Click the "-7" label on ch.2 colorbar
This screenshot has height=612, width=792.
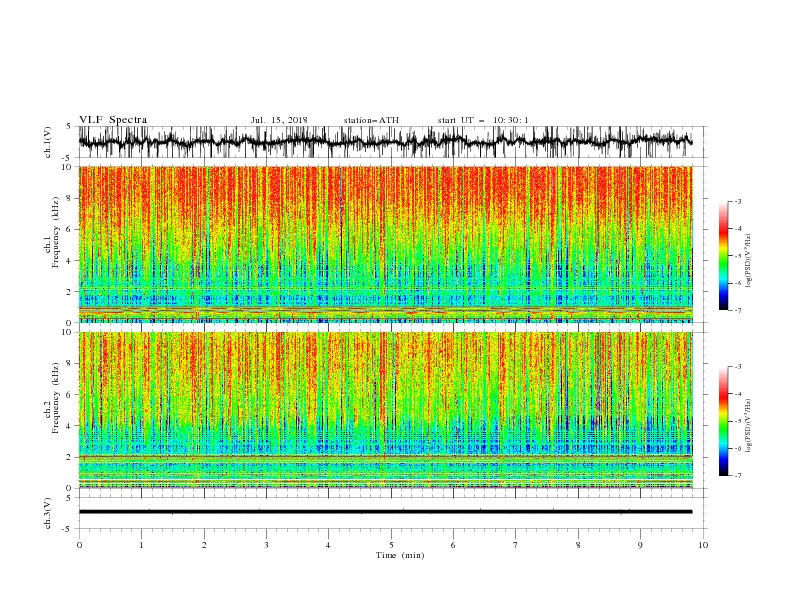[x=737, y=476]
